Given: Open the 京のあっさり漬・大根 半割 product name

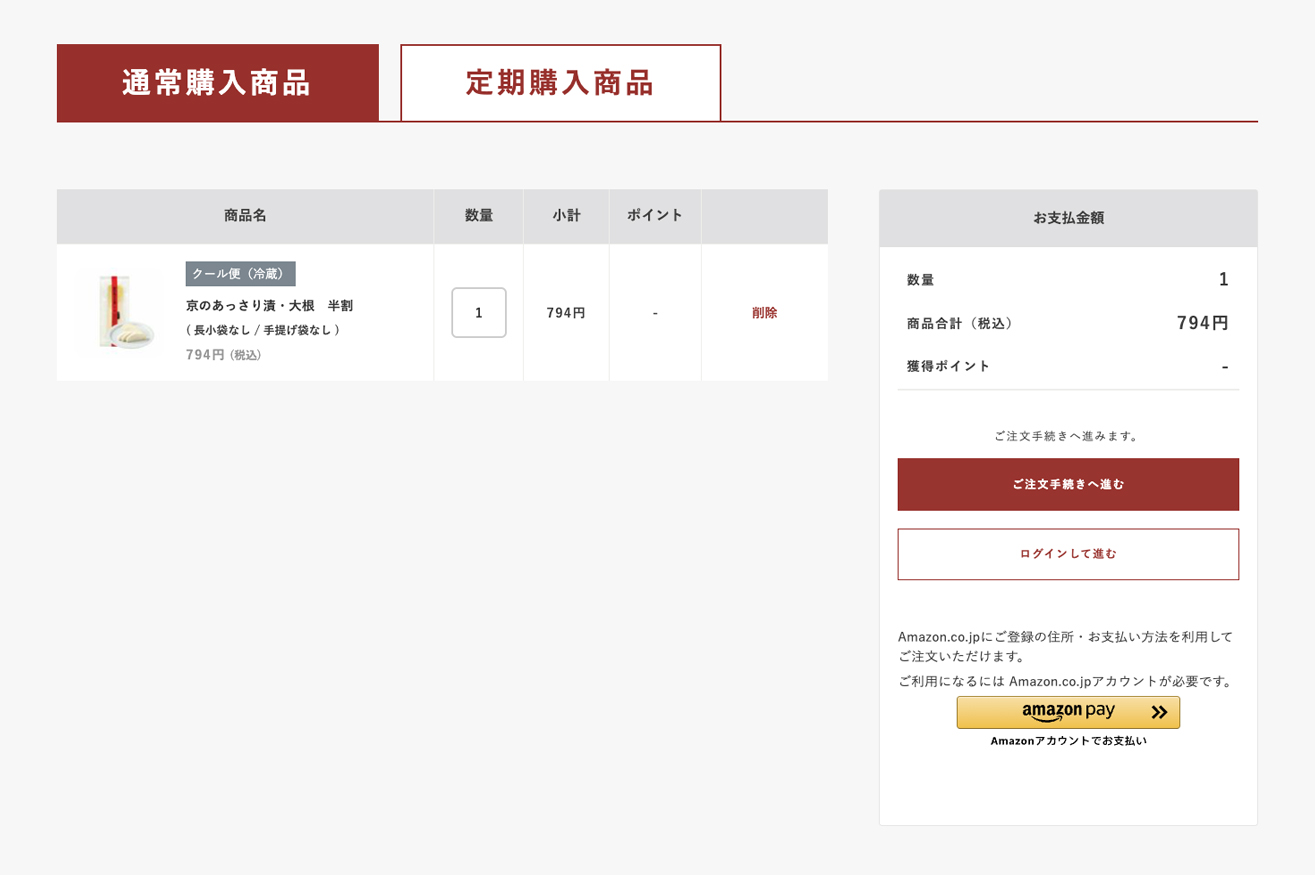Looking at the screenshot, I should [269, 305].
